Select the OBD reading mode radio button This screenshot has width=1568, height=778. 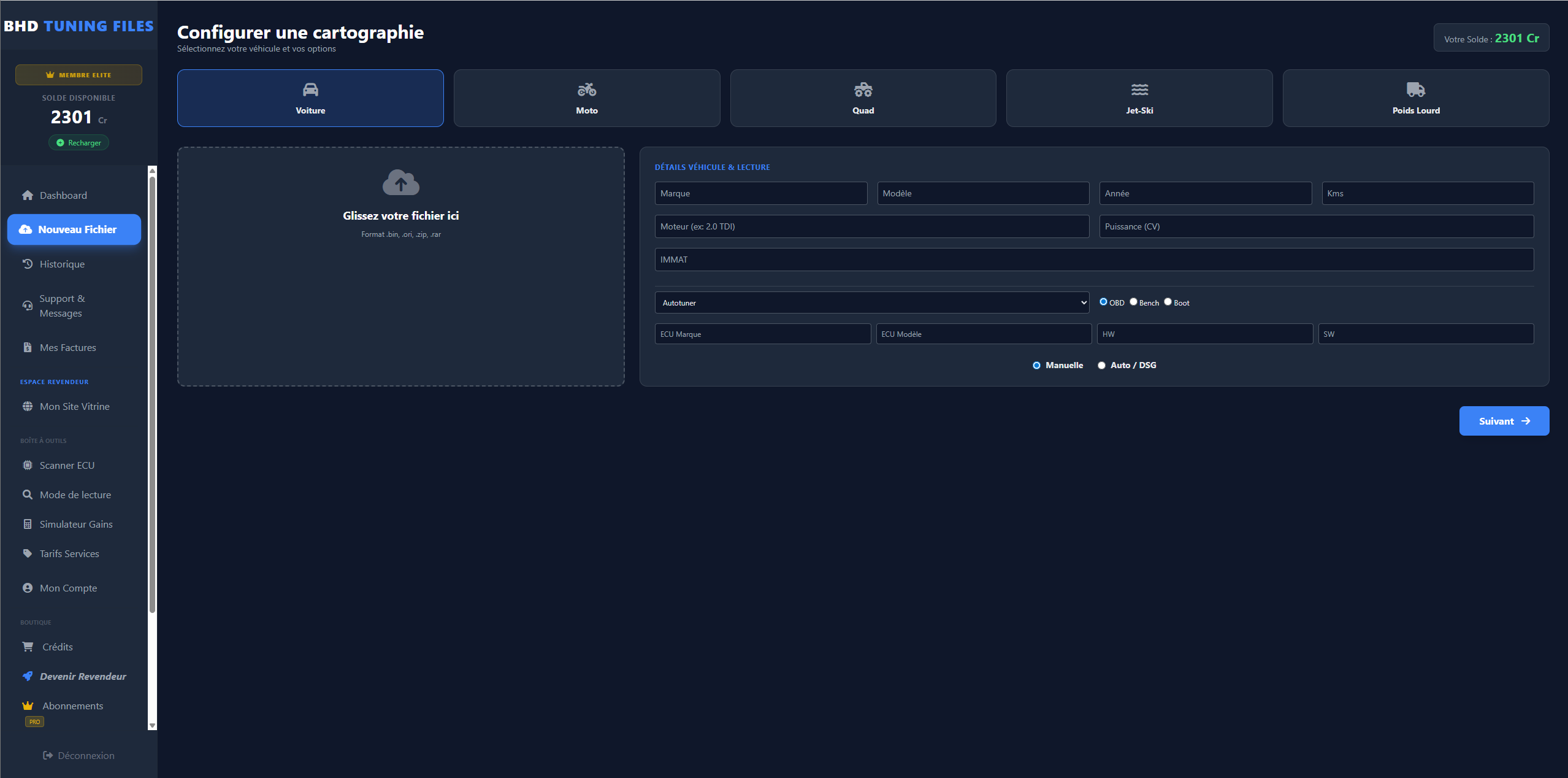tap(1102, 302)
